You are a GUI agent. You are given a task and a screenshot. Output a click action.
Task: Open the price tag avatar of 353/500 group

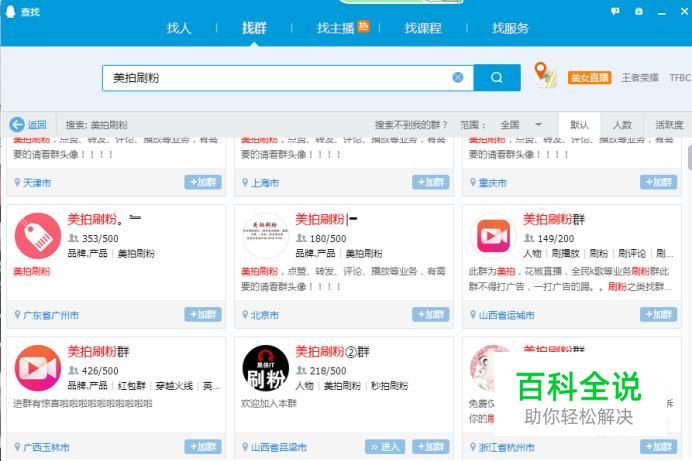click(38, 236)
